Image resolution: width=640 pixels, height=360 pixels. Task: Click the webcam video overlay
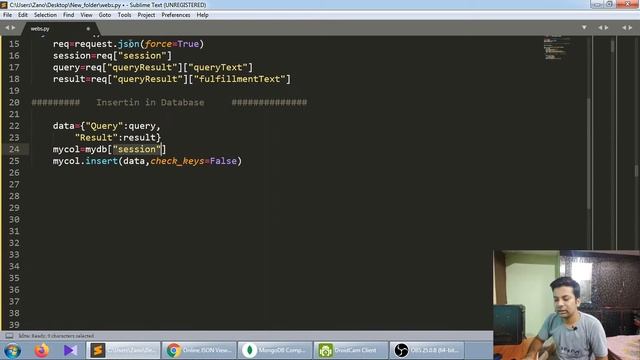567,305
